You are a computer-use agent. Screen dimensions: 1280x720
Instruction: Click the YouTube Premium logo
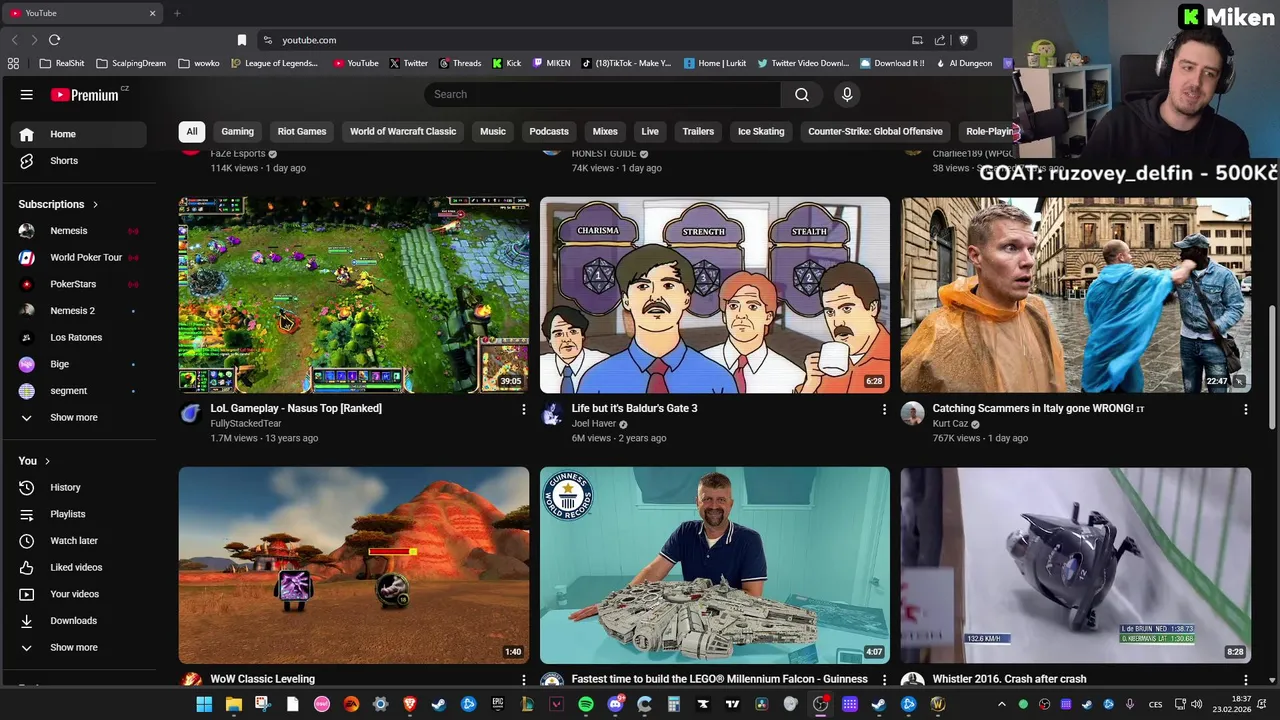point(86,94)
